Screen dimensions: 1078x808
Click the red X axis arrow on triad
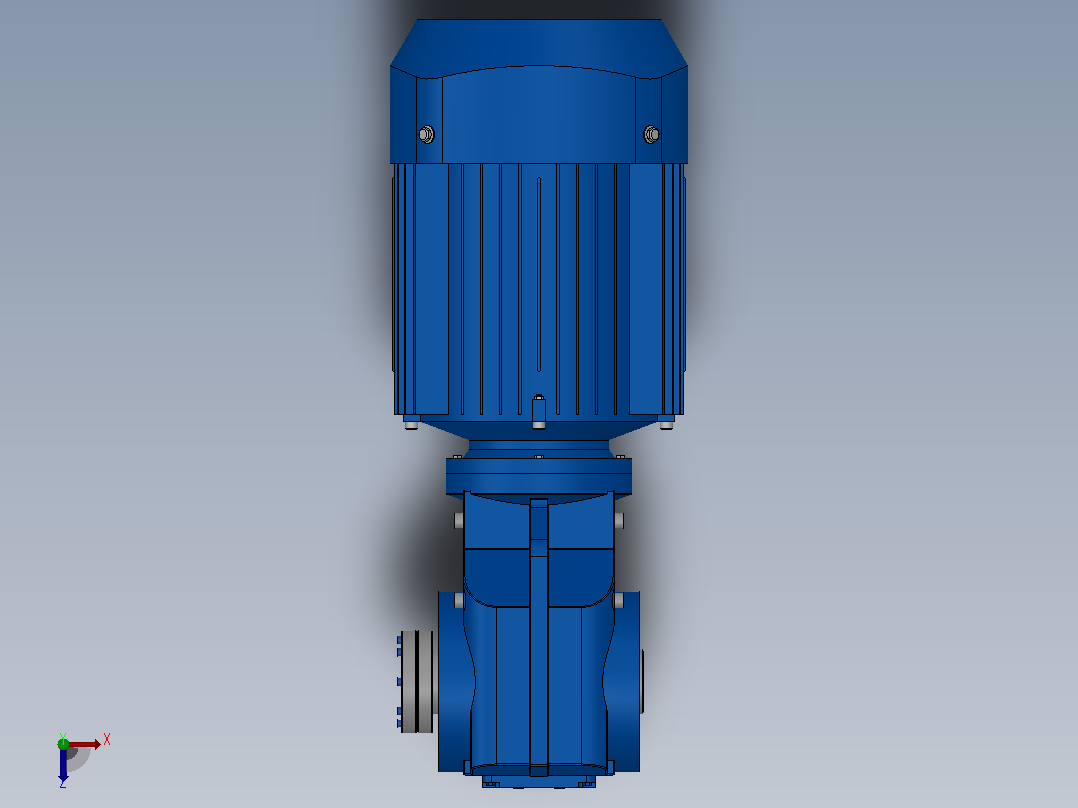85,744
